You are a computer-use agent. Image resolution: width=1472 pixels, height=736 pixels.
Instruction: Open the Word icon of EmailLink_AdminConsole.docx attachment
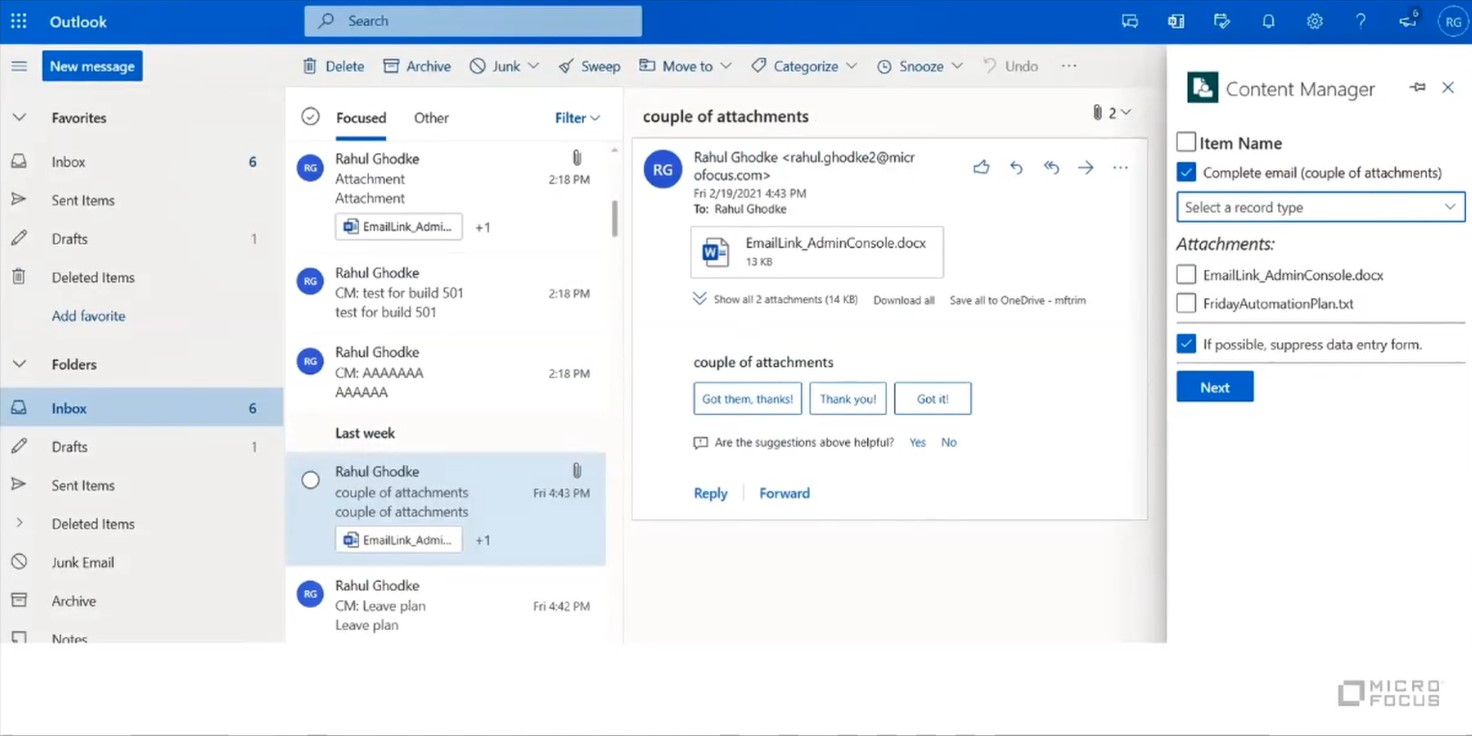tap(715, 251)
